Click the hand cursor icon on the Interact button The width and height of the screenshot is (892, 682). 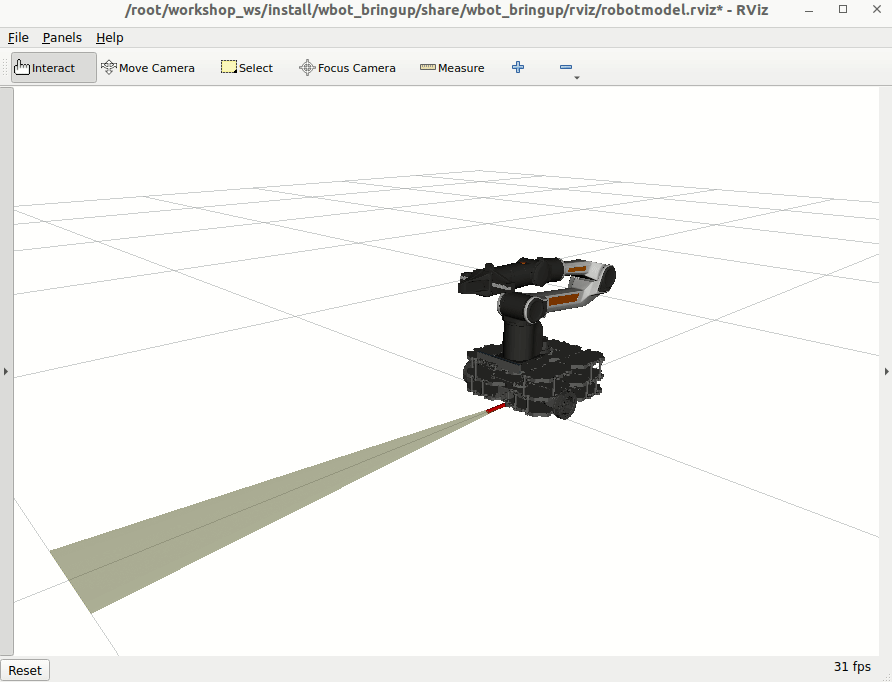pyautogui.click(x=22, y=65)
